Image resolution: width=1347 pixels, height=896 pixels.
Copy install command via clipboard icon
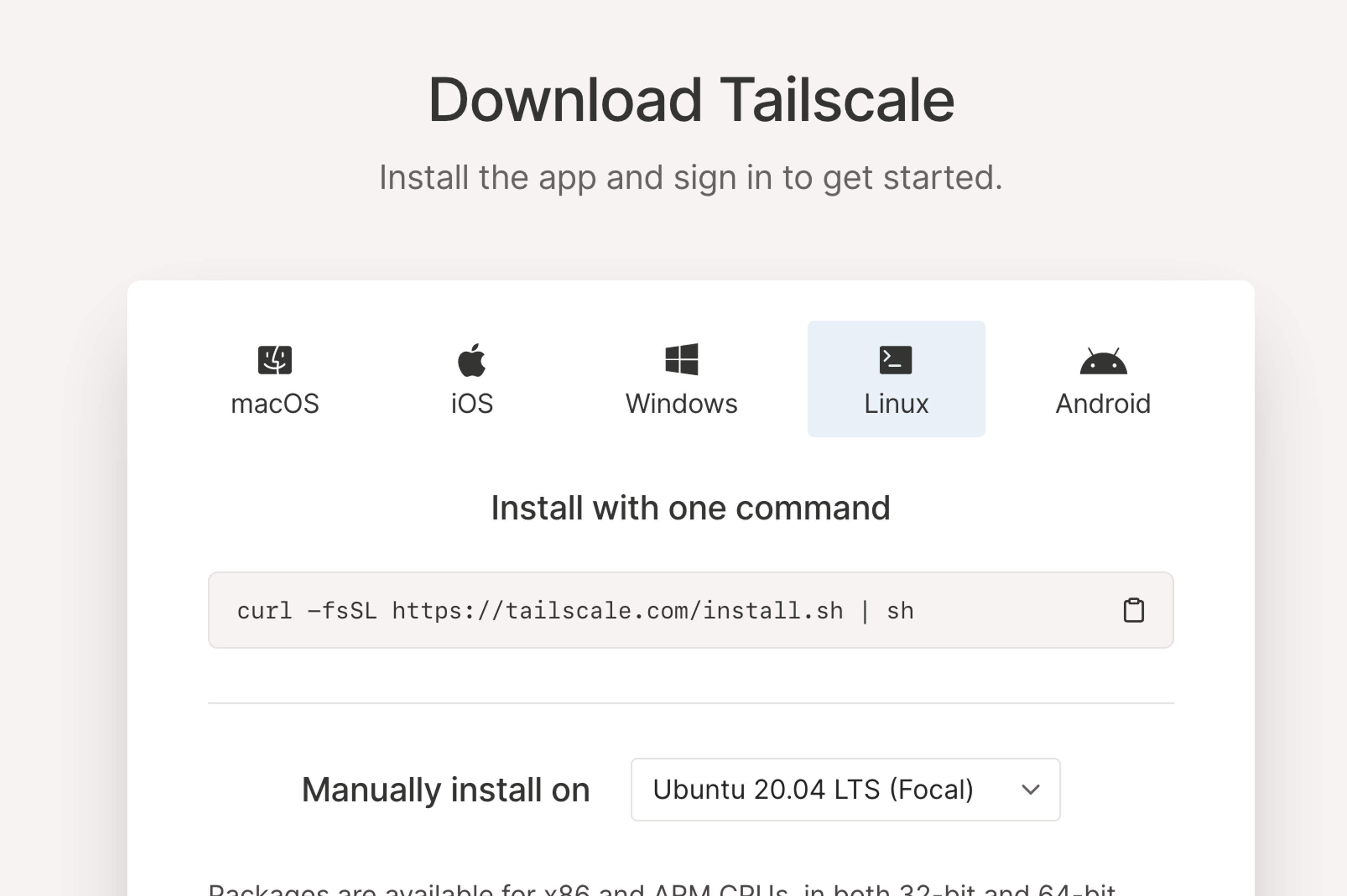(1133, 610)
